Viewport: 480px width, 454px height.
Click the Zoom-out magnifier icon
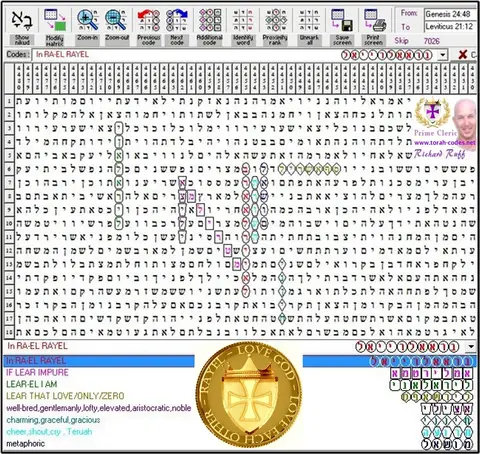(x=116, y=20)
